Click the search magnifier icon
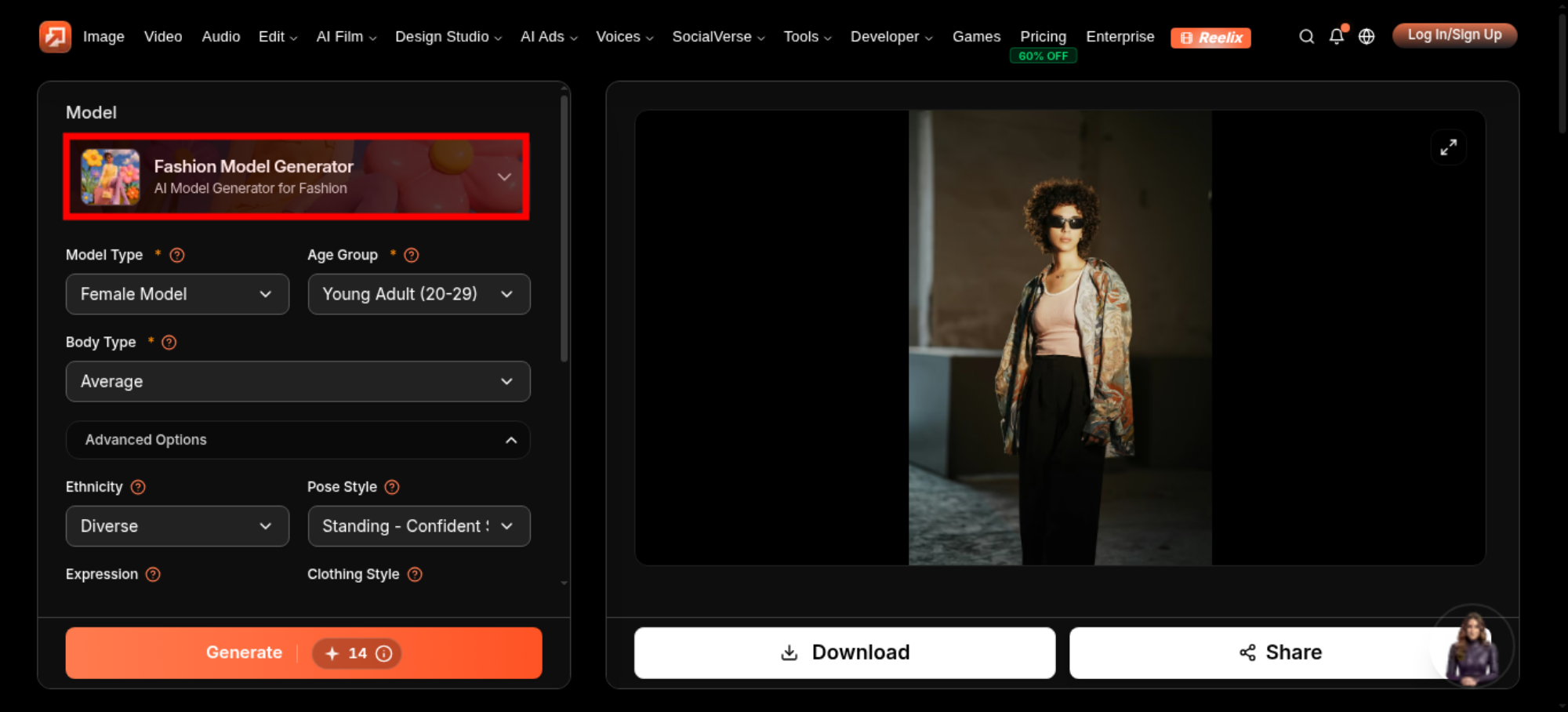Screen dimensions: 1568x712 pyautogui.click(x=1306, y=37)
